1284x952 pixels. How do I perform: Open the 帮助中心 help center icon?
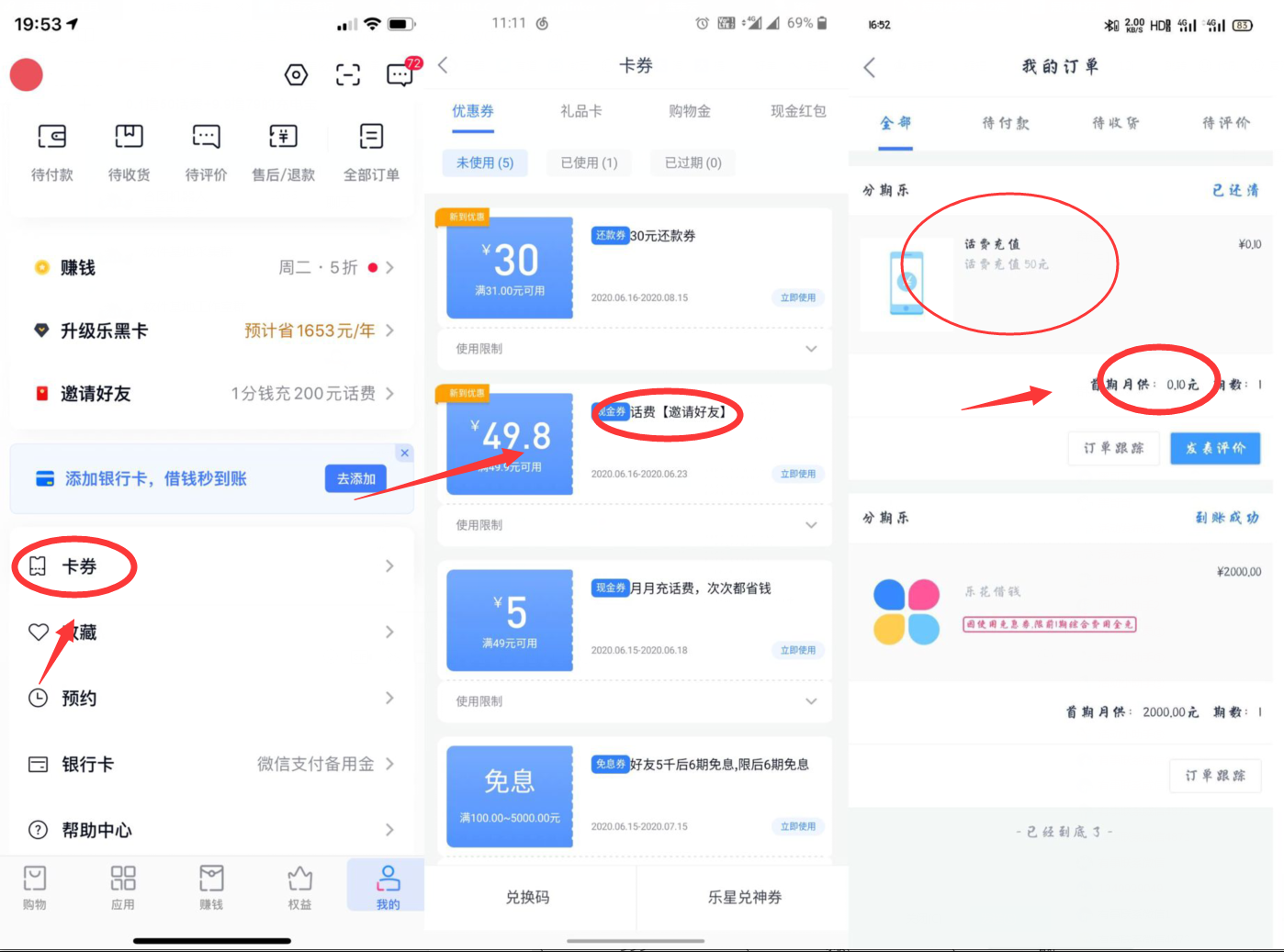pyautogui.click(x=37, y=830)
